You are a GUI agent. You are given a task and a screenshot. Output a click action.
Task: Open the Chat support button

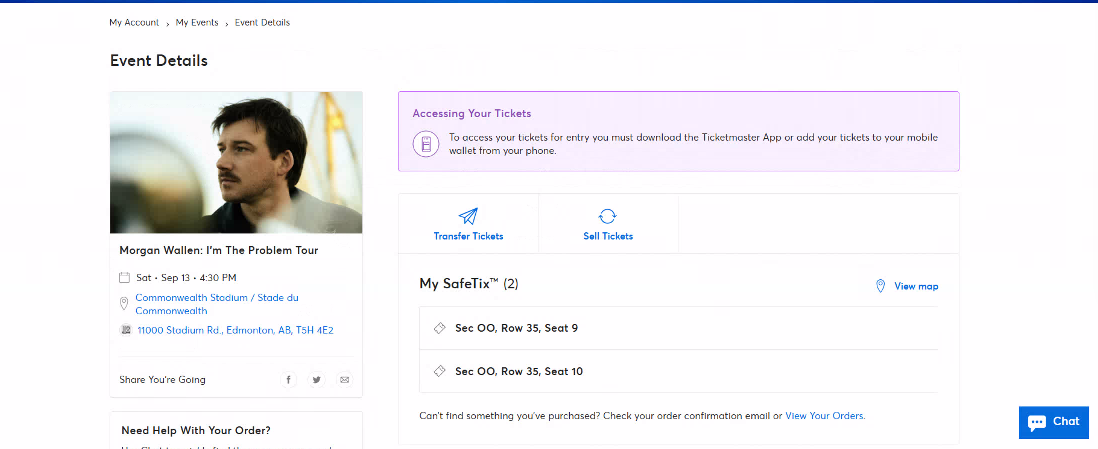[1054, 422]
